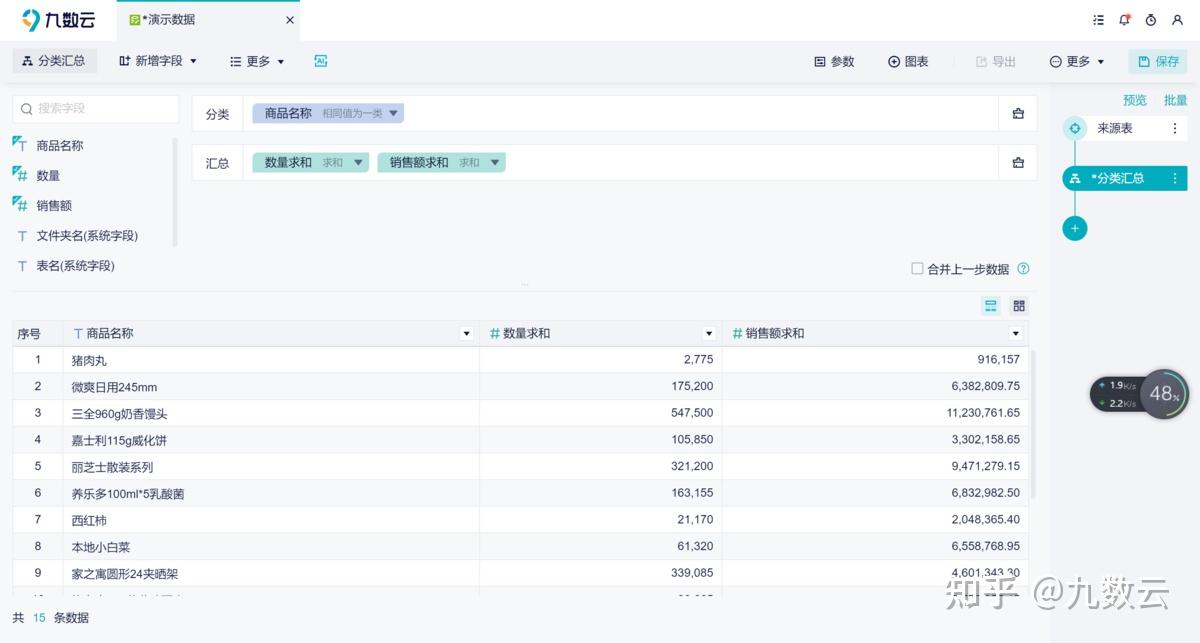
Task: Click the 保存 button
Action: (1158, 61)
